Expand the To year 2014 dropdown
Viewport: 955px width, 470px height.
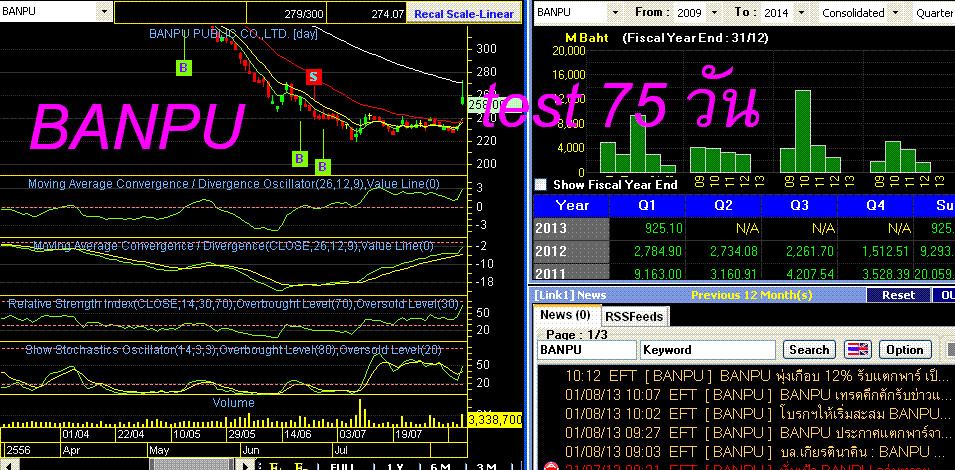tap(801, 13)
